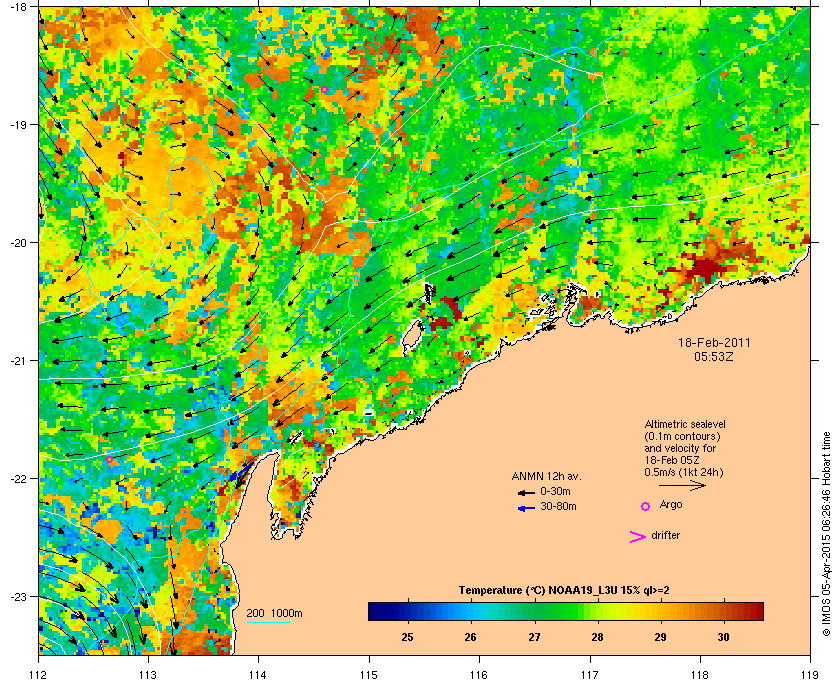Click the drifter legend label
The height and width of the screenshot is (680, 840).
[665, 535]
